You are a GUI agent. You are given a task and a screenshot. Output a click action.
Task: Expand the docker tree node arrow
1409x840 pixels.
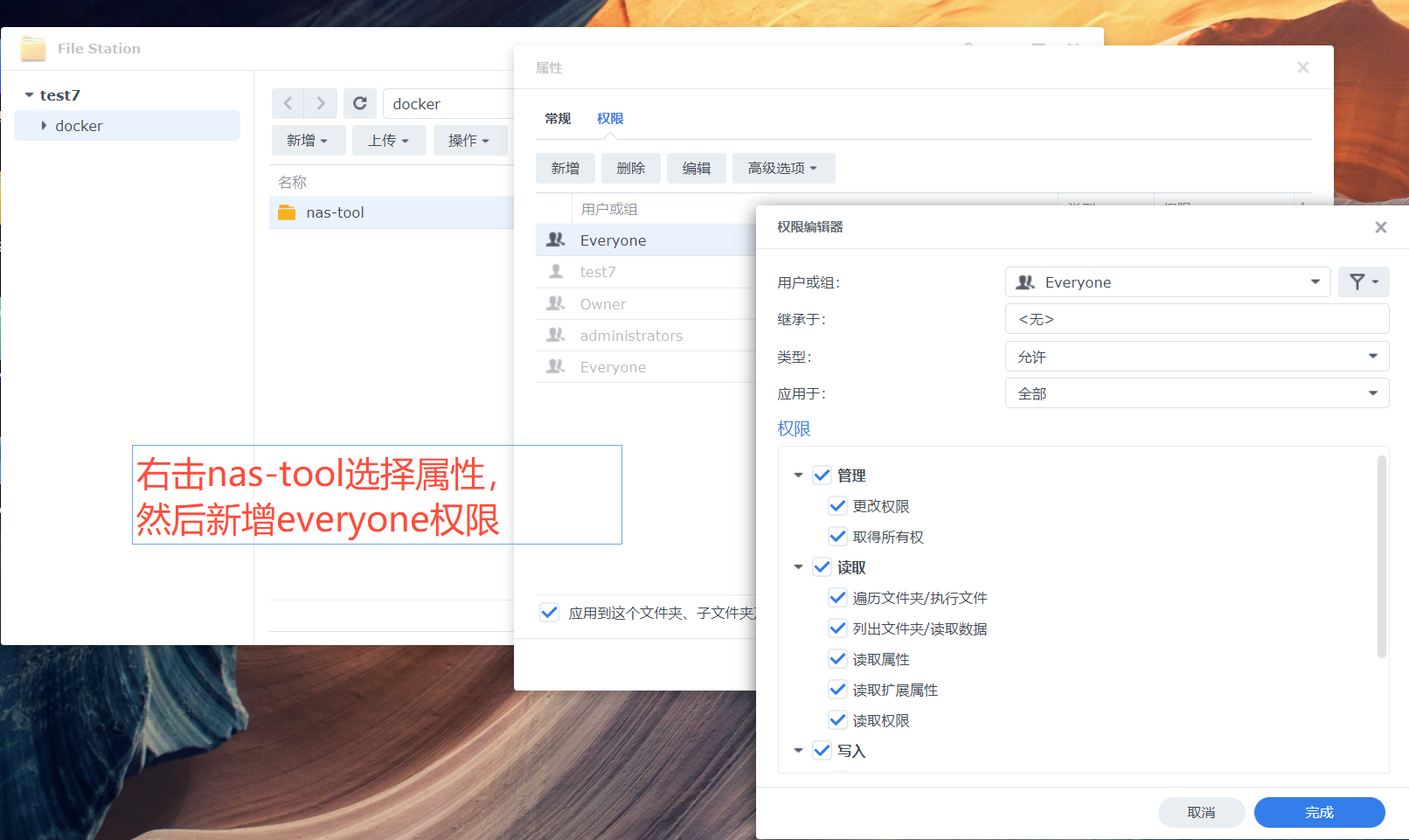44,126
